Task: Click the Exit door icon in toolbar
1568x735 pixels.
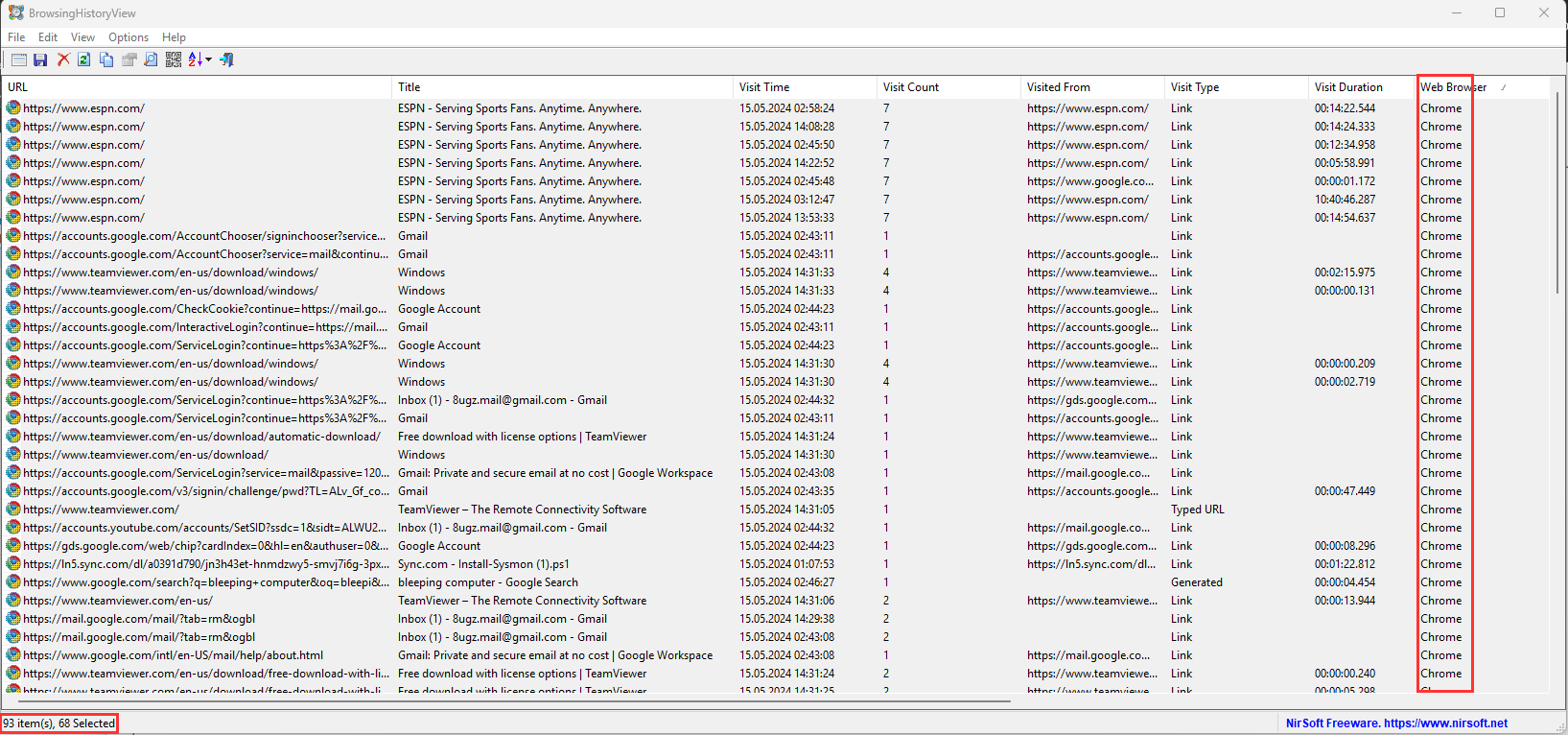Action: [x=227, y=59]
